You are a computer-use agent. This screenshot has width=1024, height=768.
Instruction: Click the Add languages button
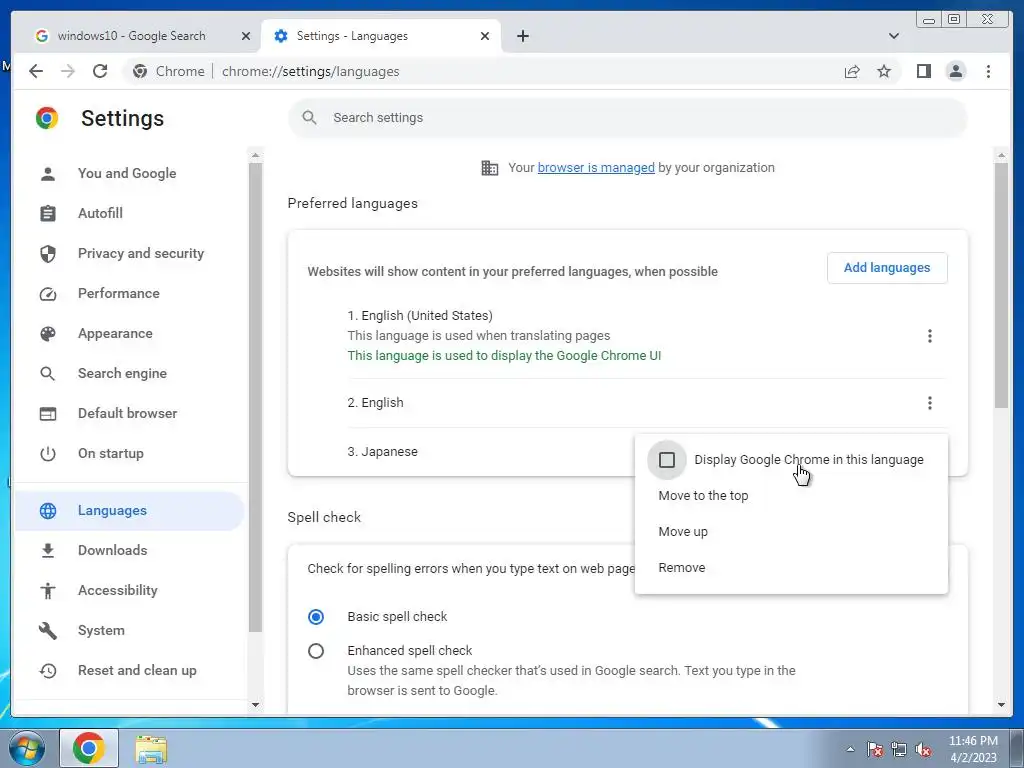click(887, 268)
